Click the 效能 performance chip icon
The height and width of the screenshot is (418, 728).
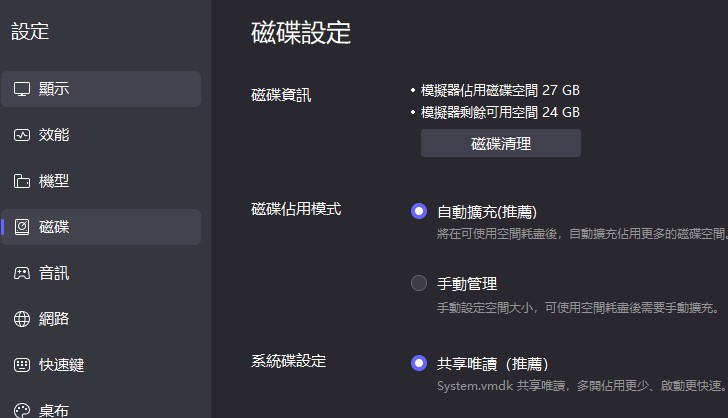click(22, 135)
